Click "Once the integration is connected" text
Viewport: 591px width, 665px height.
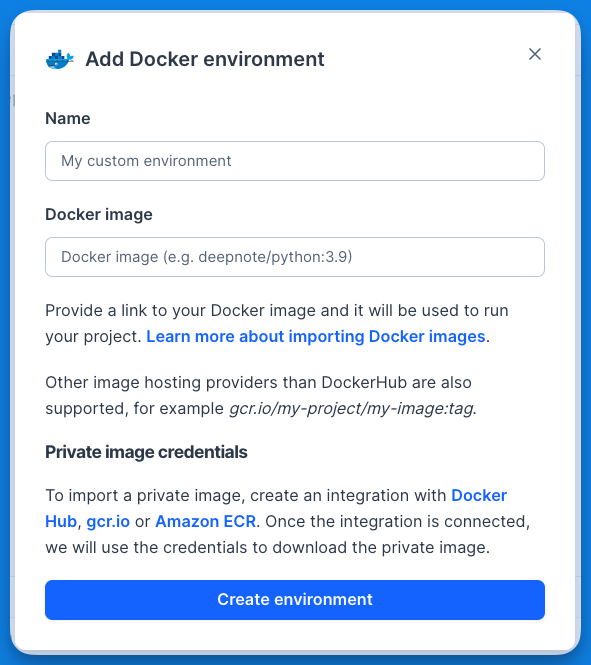[398, 522]
